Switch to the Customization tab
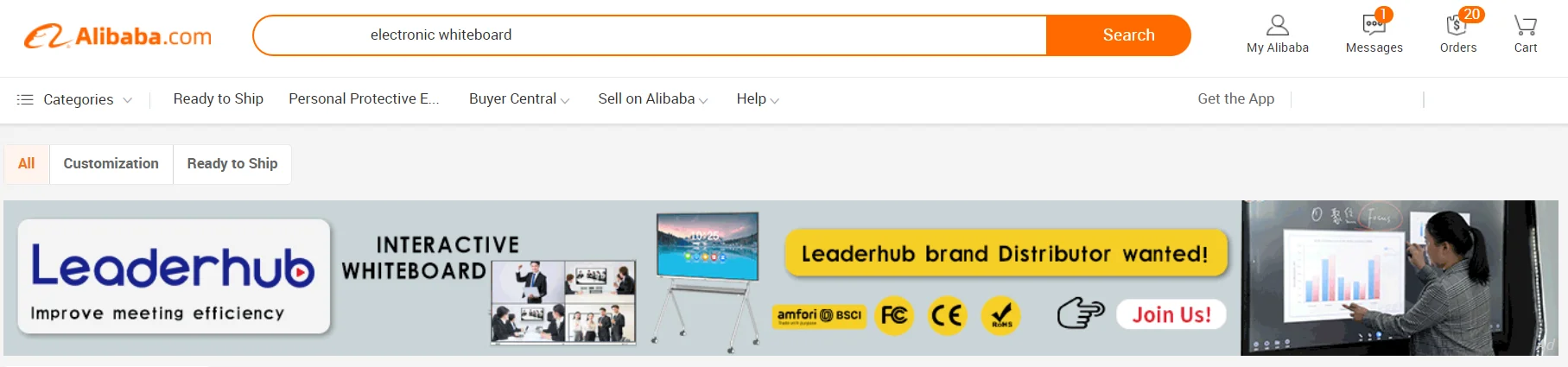 coord(111,163)
